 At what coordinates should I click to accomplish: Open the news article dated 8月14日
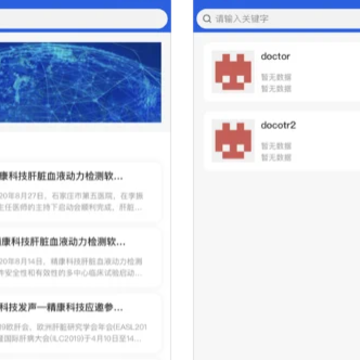81,257
